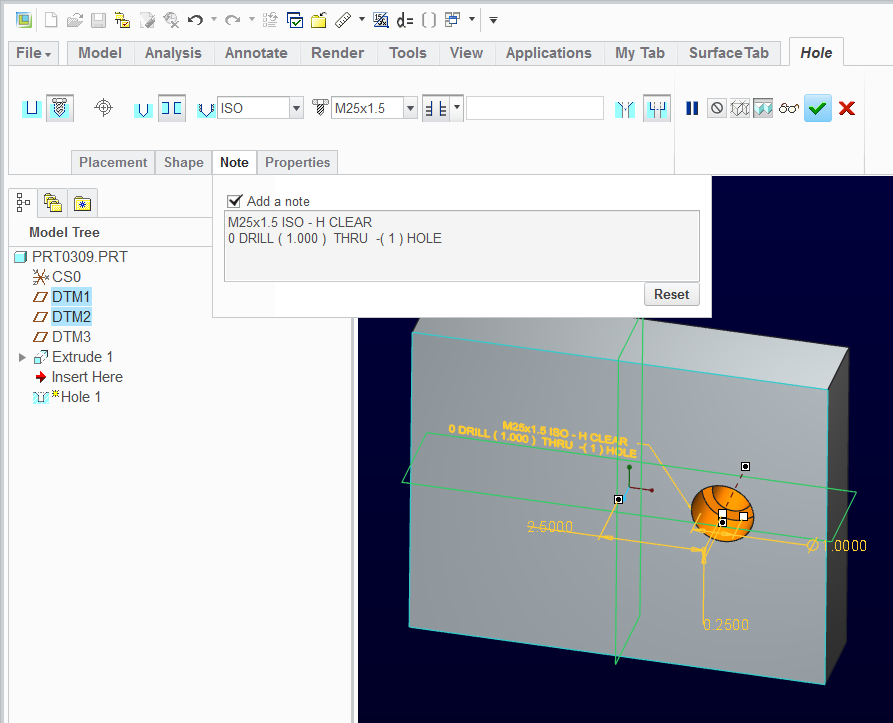Toggle the countersink option icon
The height and width of the screenshot is (723, 893).
click(625, 109)
